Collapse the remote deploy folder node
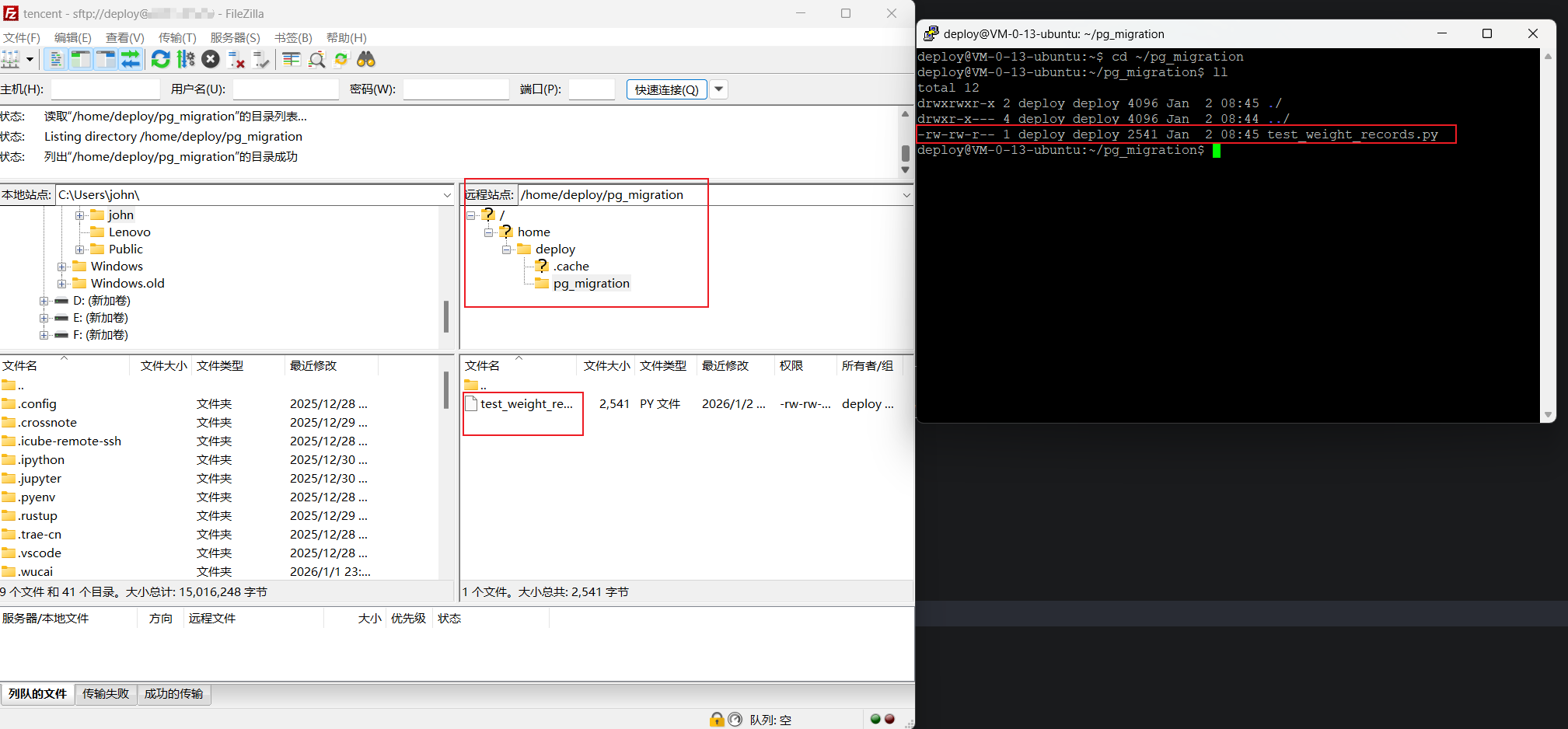Viewport: 1568px width, 729px height. point(507,249)
